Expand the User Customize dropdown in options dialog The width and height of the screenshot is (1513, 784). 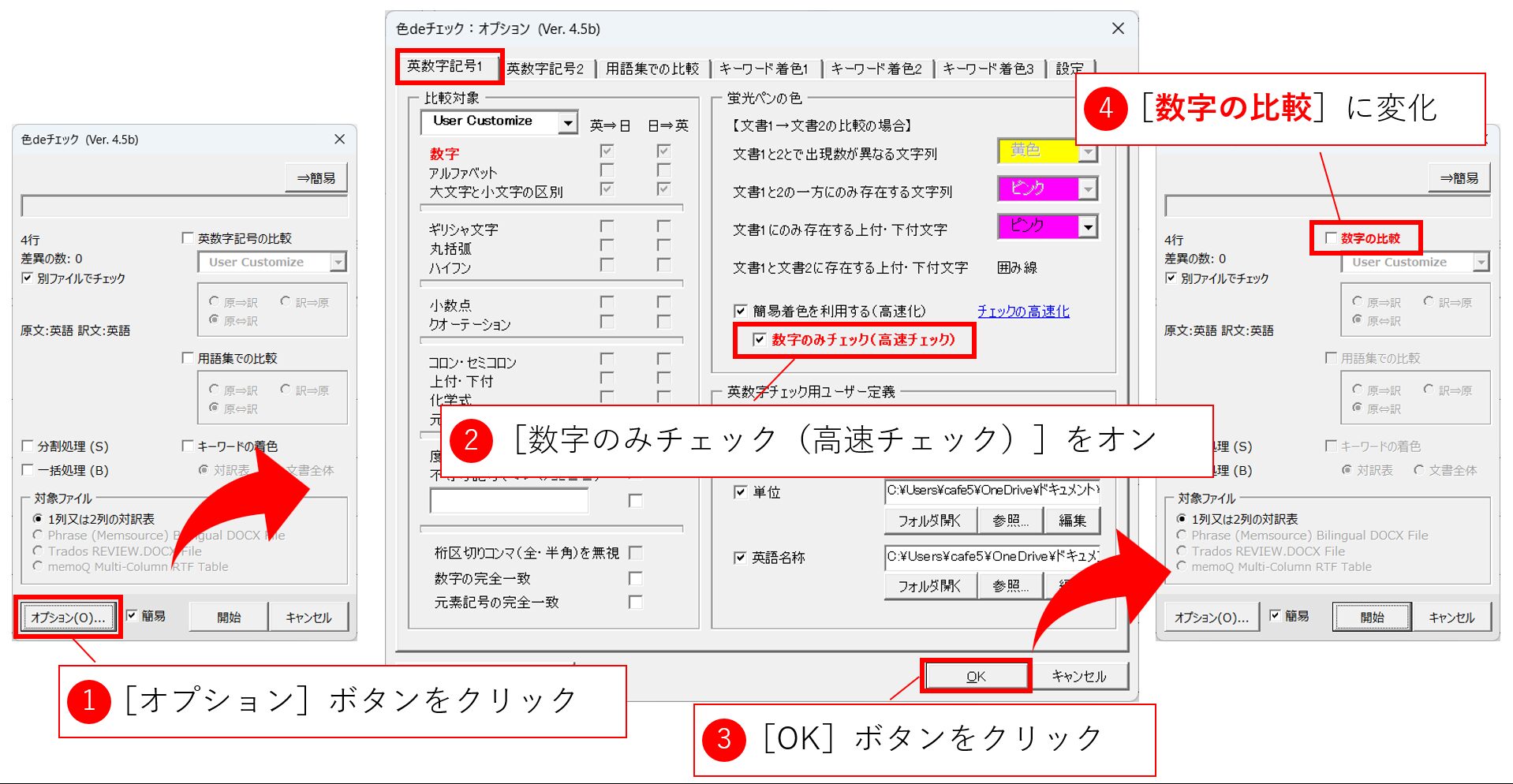(x=568, y=122)
